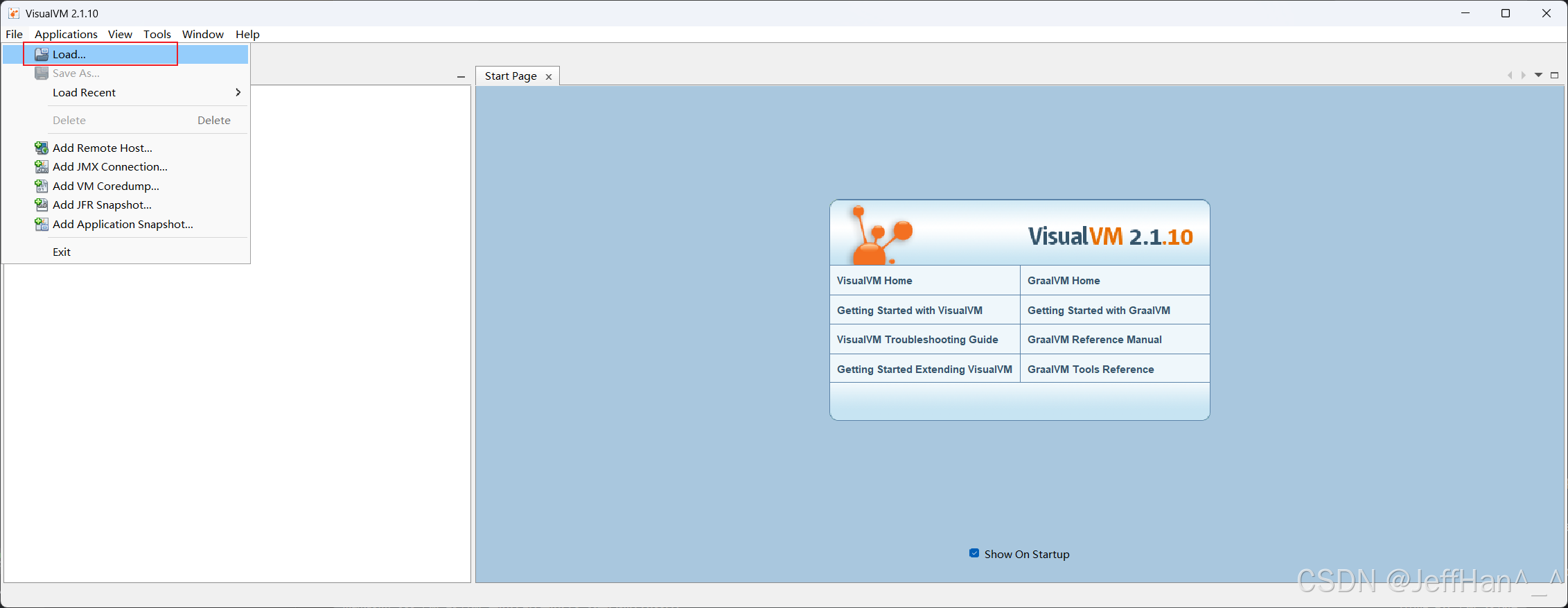
Task: Open the Help menu
Action: tap(247, 34)
